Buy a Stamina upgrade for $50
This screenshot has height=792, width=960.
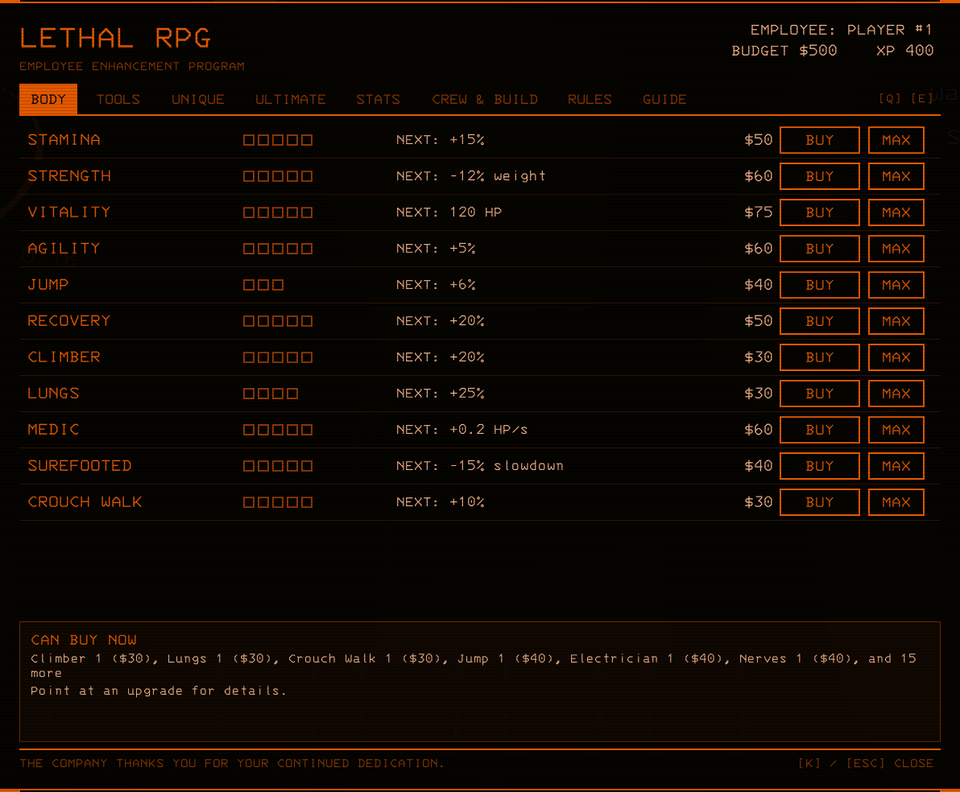[x=819, y=140]
